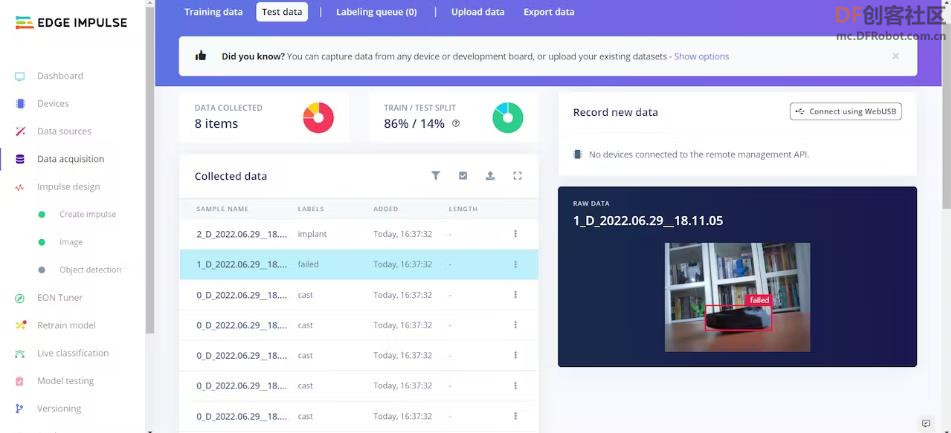Viewport: 951px width, 433px height.
Task: Click Connect using WebUSB button
Action: [845, 112]
